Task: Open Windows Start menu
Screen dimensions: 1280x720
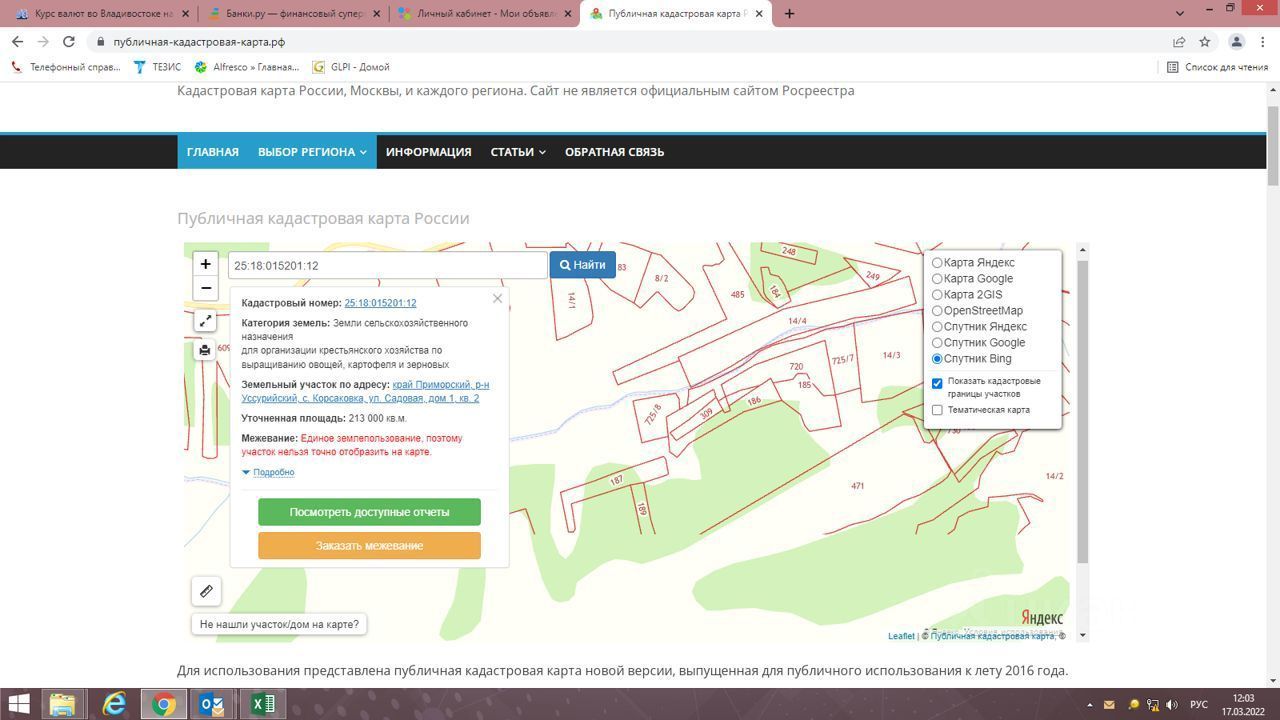Action: [19, 704]
